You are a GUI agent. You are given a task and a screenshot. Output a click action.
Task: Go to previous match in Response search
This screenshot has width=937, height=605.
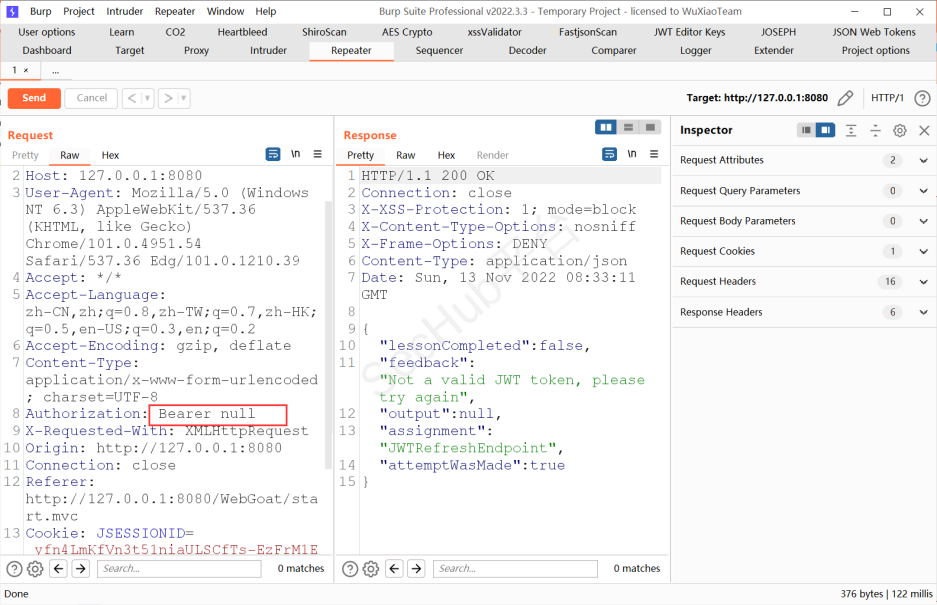pyautogui.click(x=395, y=568)
